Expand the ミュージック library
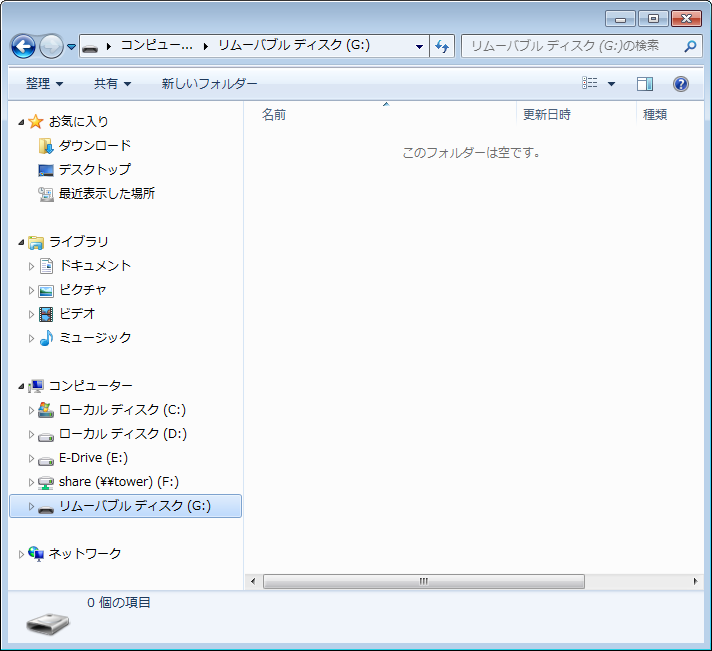 click(31, 339)
